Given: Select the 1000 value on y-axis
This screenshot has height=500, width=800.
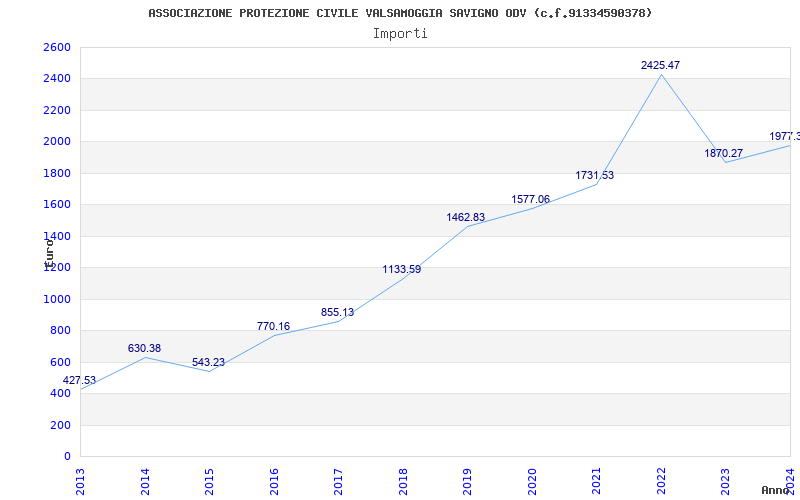Looking at the screenshot, I should click(x=57, y=299).
